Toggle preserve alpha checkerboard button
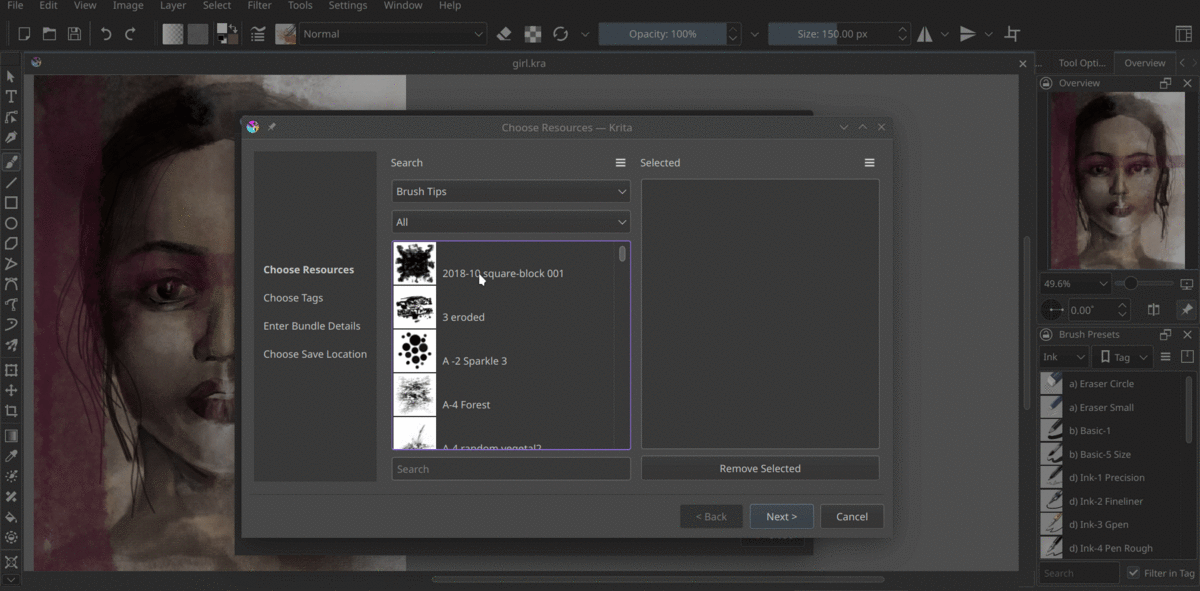 click(533, 34)
